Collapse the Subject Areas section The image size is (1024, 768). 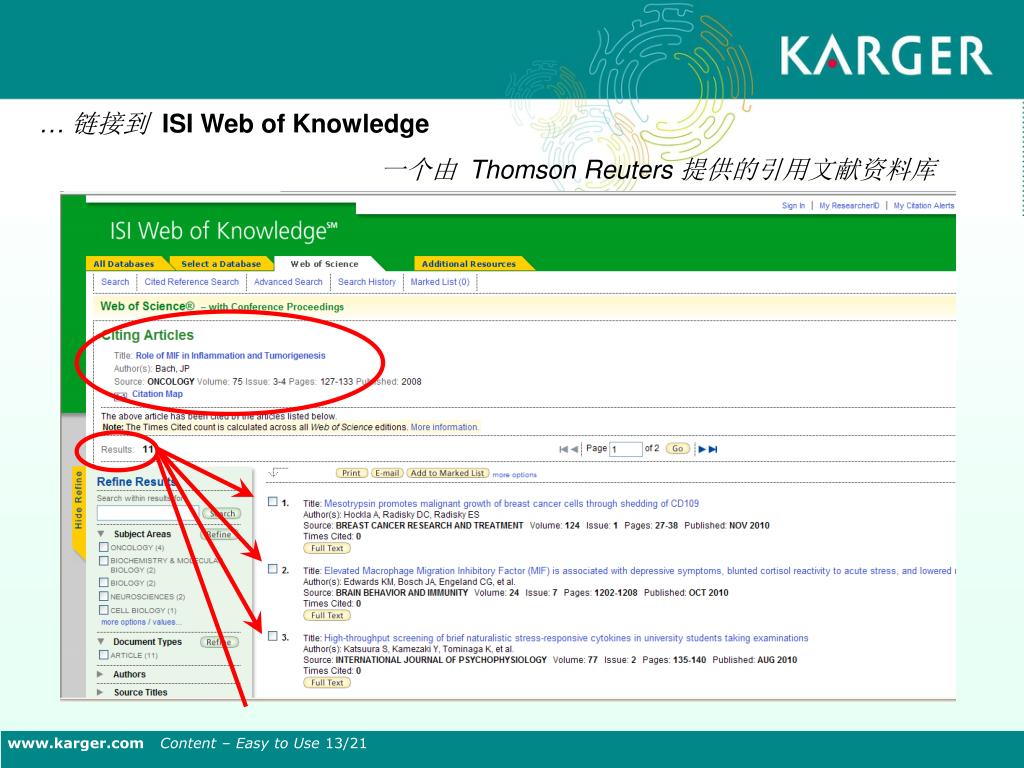click(x=101, y=534)
